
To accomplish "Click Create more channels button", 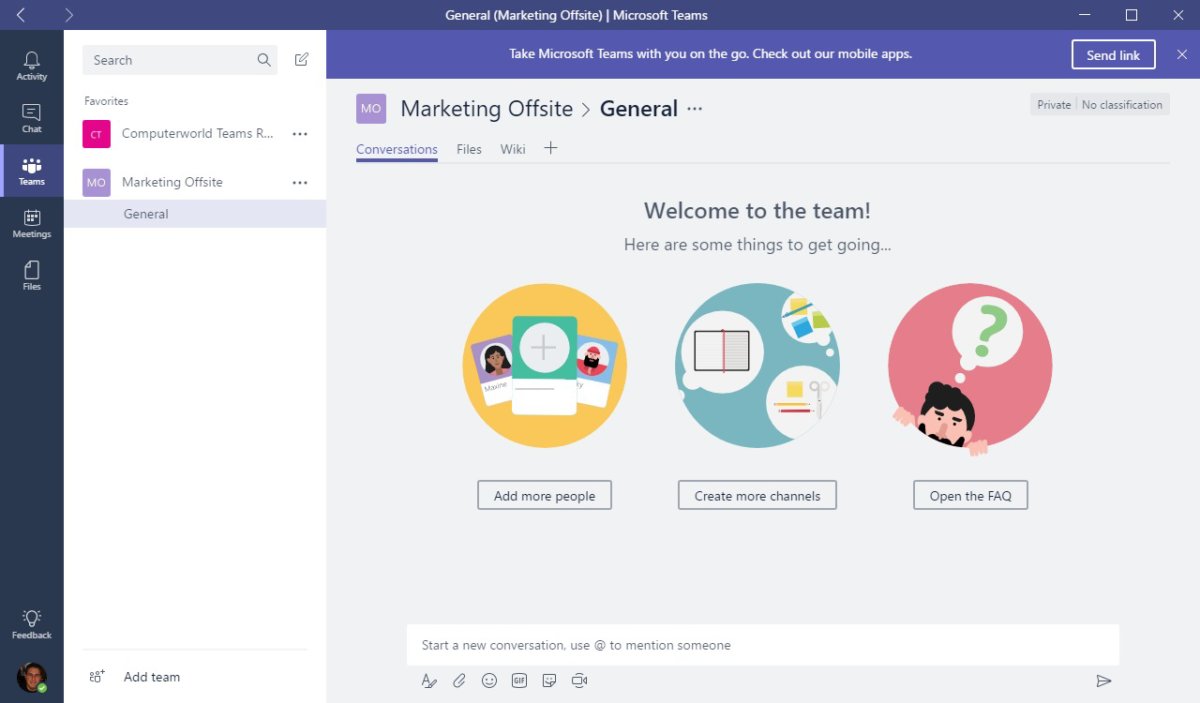I will tap(757, 495).
